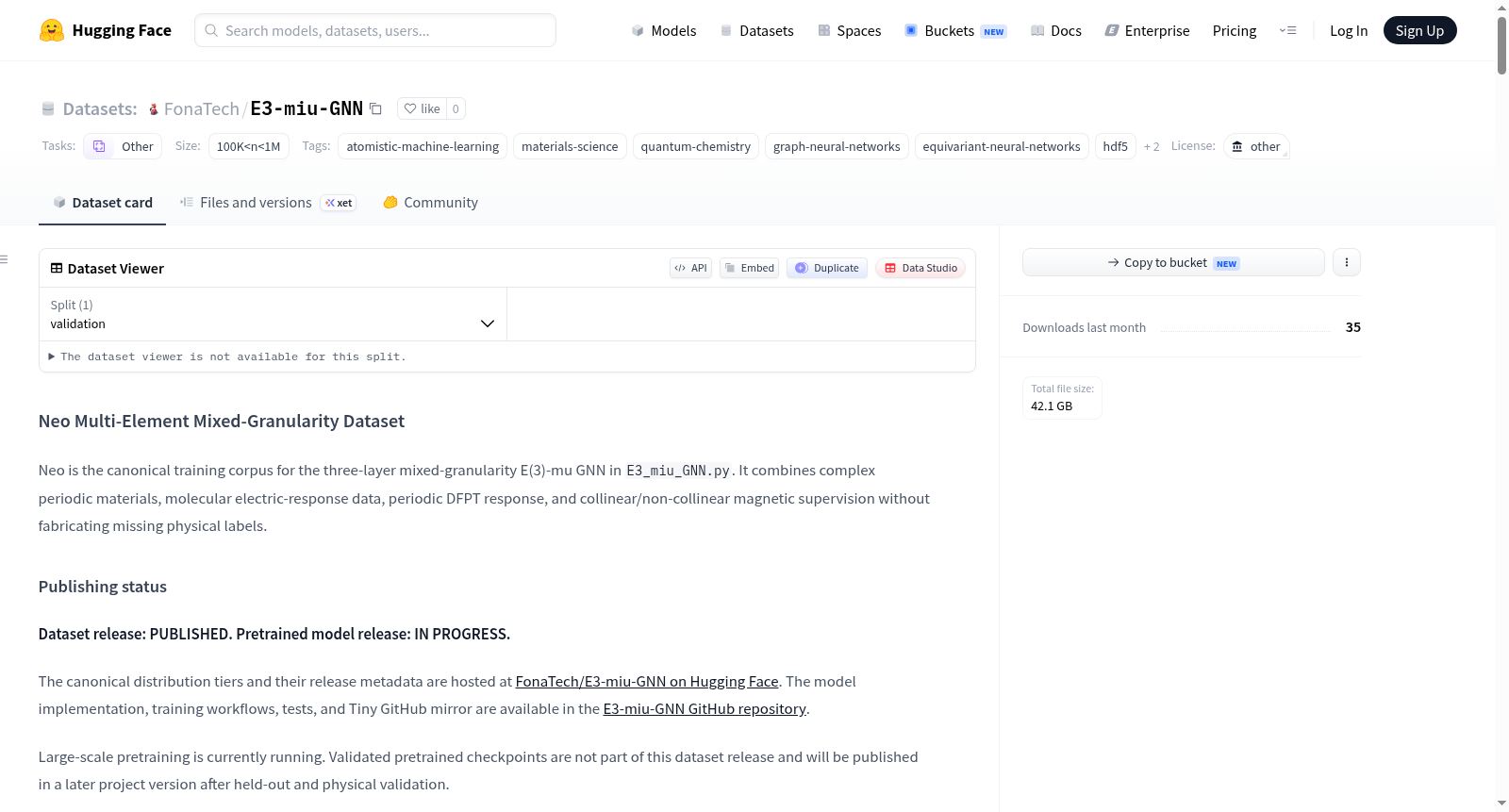Image resolution: width=1509 pixels, height=812 pixels.
Task: Open the three-dot more options menu
Action: [1347, 262]
